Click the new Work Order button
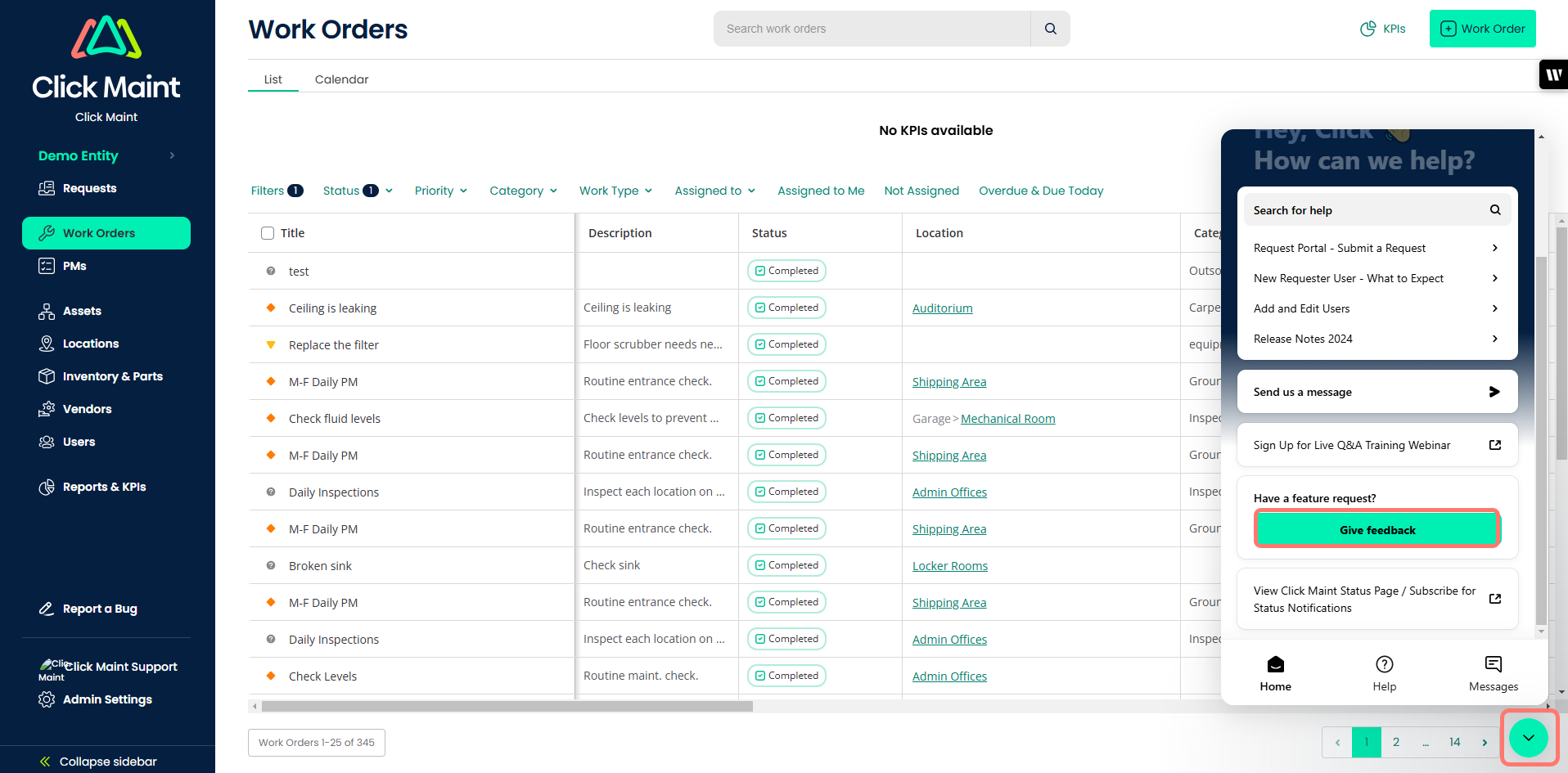1568x773 pixels. click(1482, 29)
